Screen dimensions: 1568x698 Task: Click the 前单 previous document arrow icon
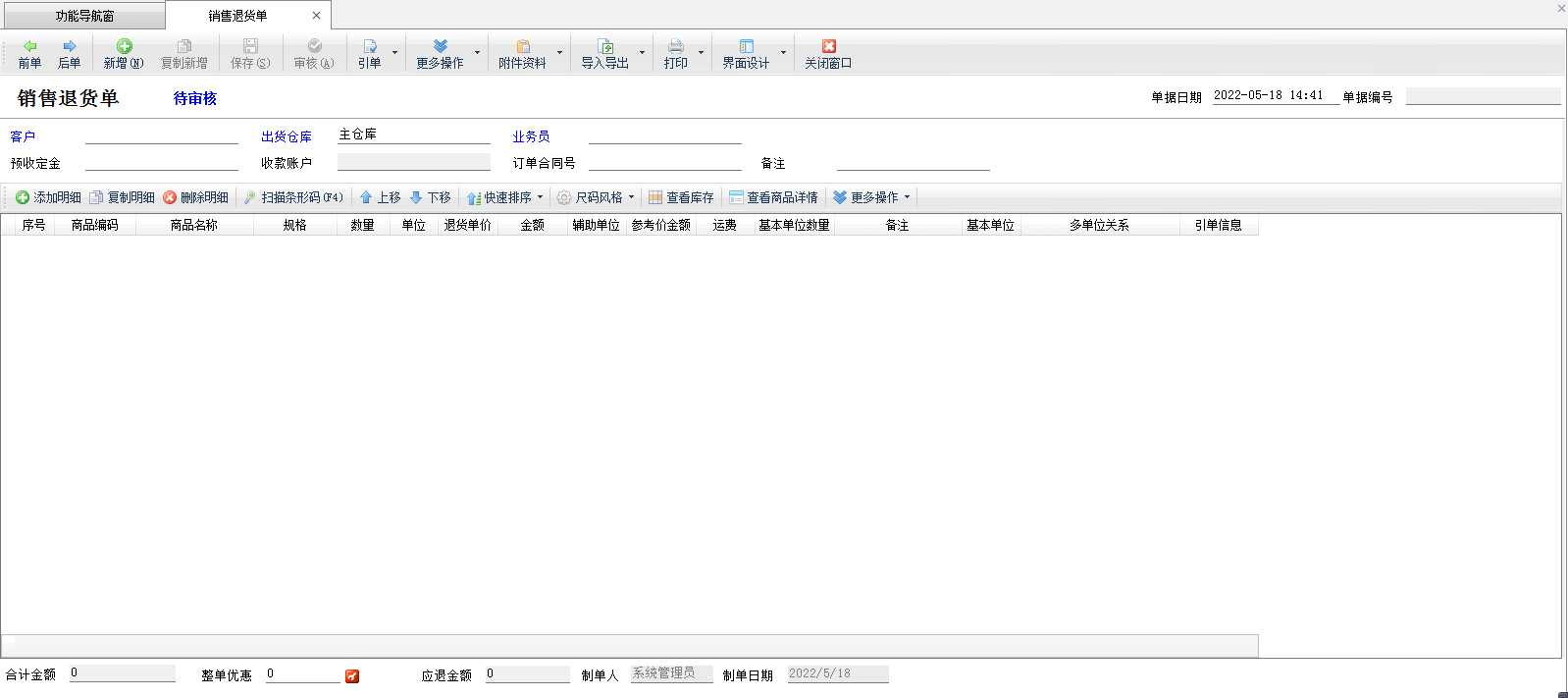30,46
